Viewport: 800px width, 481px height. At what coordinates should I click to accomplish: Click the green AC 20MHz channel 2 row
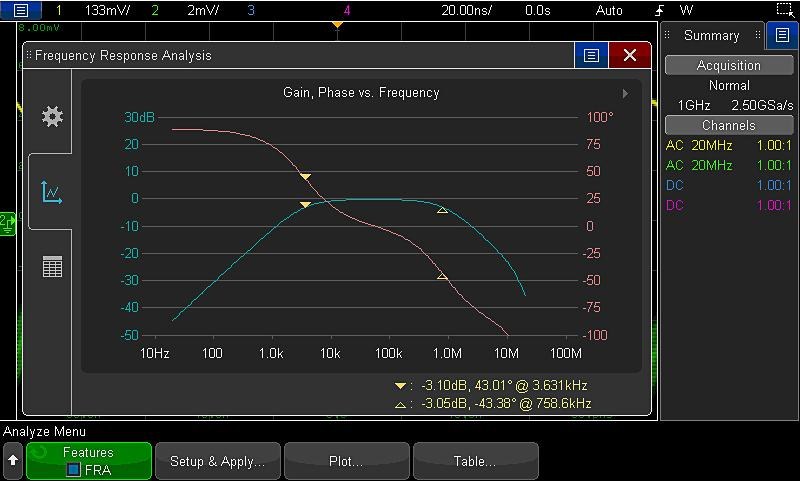click(x=729, y=165)
